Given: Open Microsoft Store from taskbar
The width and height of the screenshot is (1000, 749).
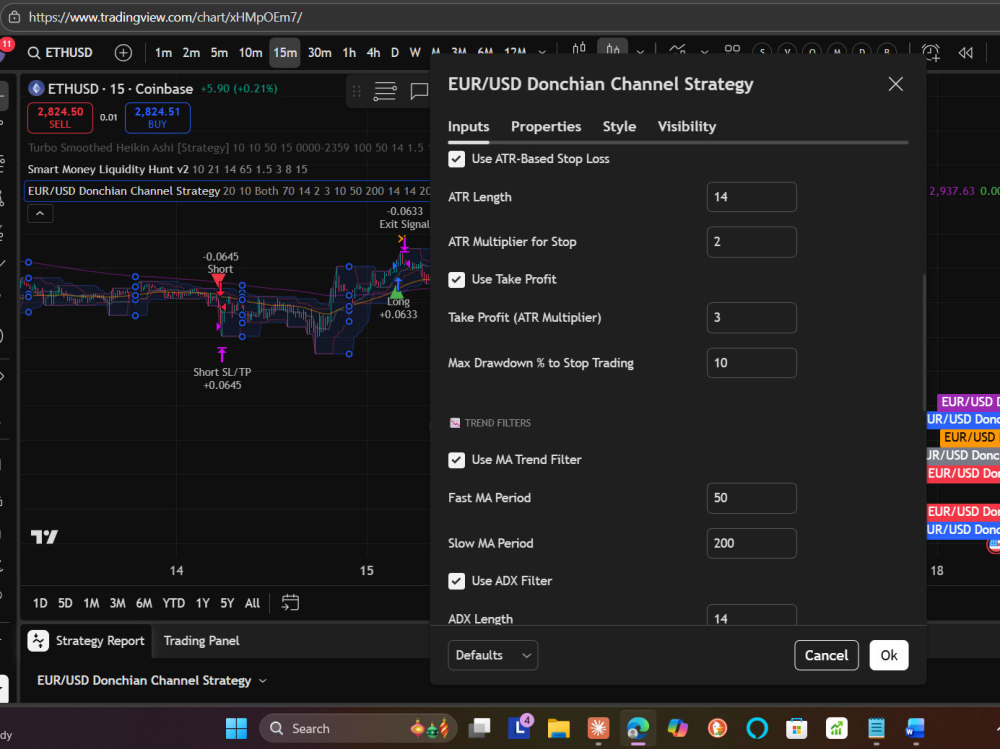Looking at the screenshot, I should 797,728.
